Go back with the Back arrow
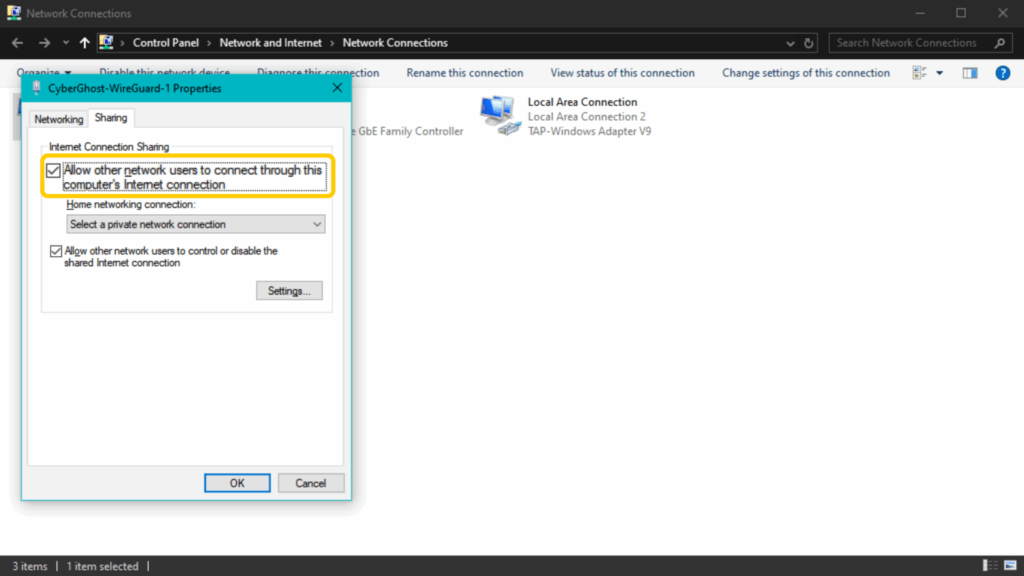 click(x=18, y=43)
